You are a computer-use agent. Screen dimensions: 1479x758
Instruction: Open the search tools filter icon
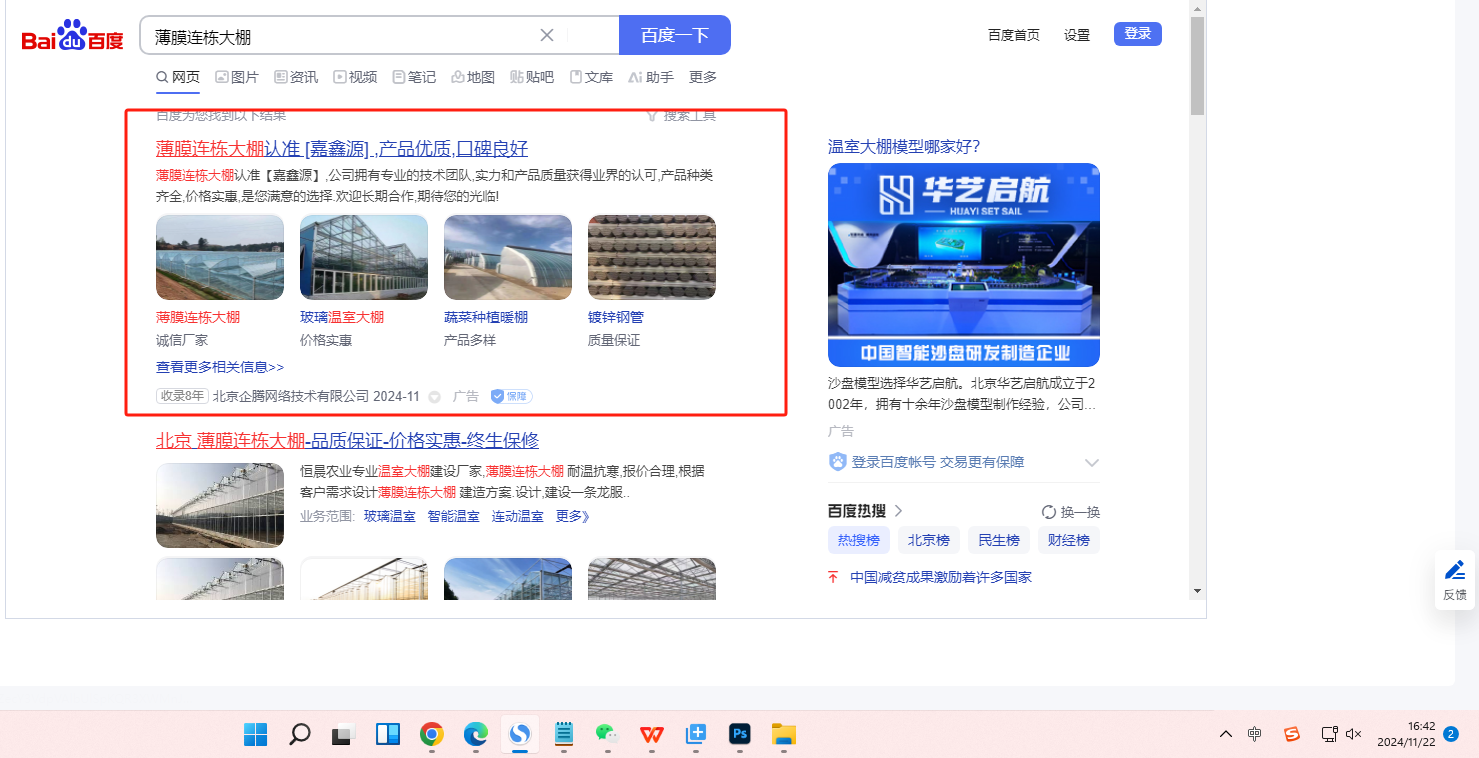click(x=652, y=116)
